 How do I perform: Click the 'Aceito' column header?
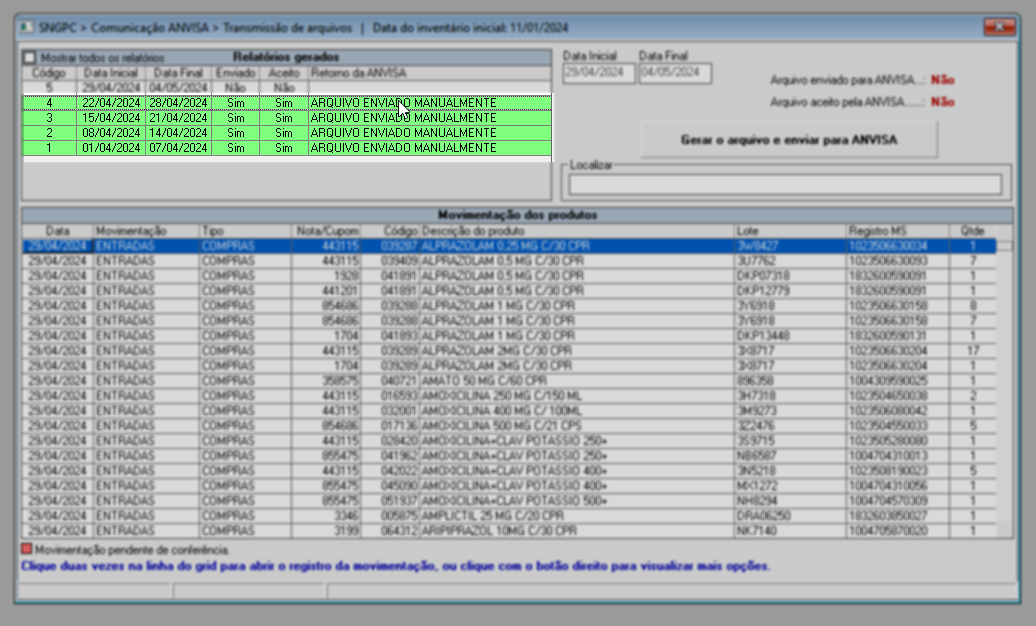283,73
